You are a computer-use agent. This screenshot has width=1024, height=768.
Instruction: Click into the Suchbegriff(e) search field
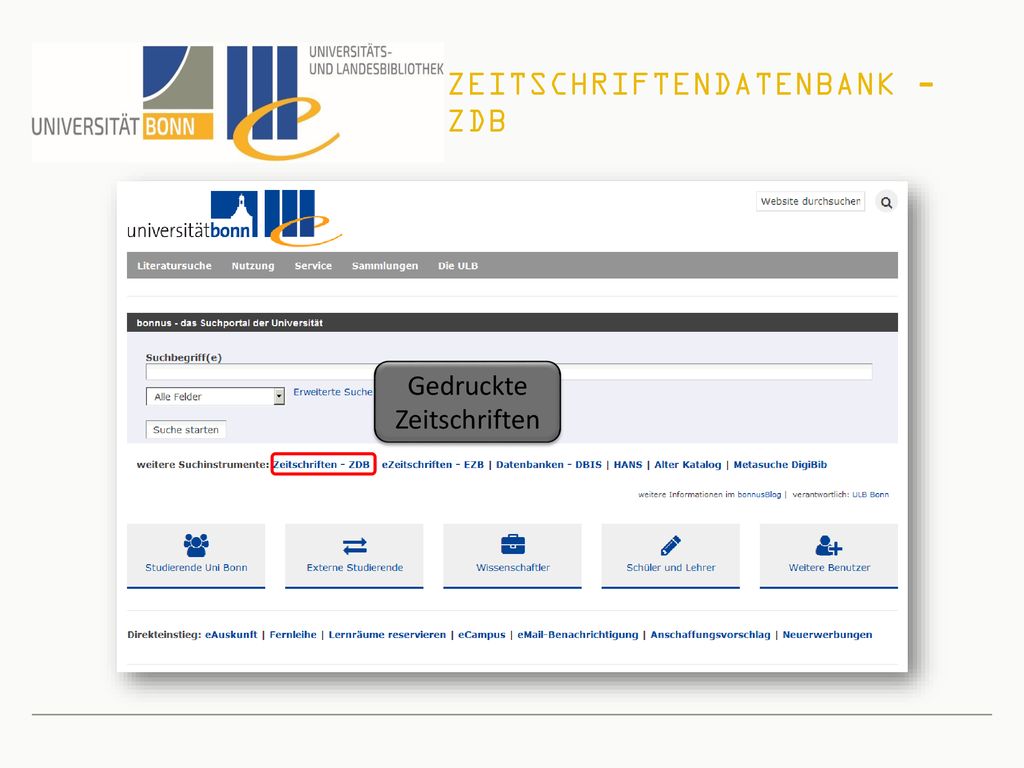(509, 372)
